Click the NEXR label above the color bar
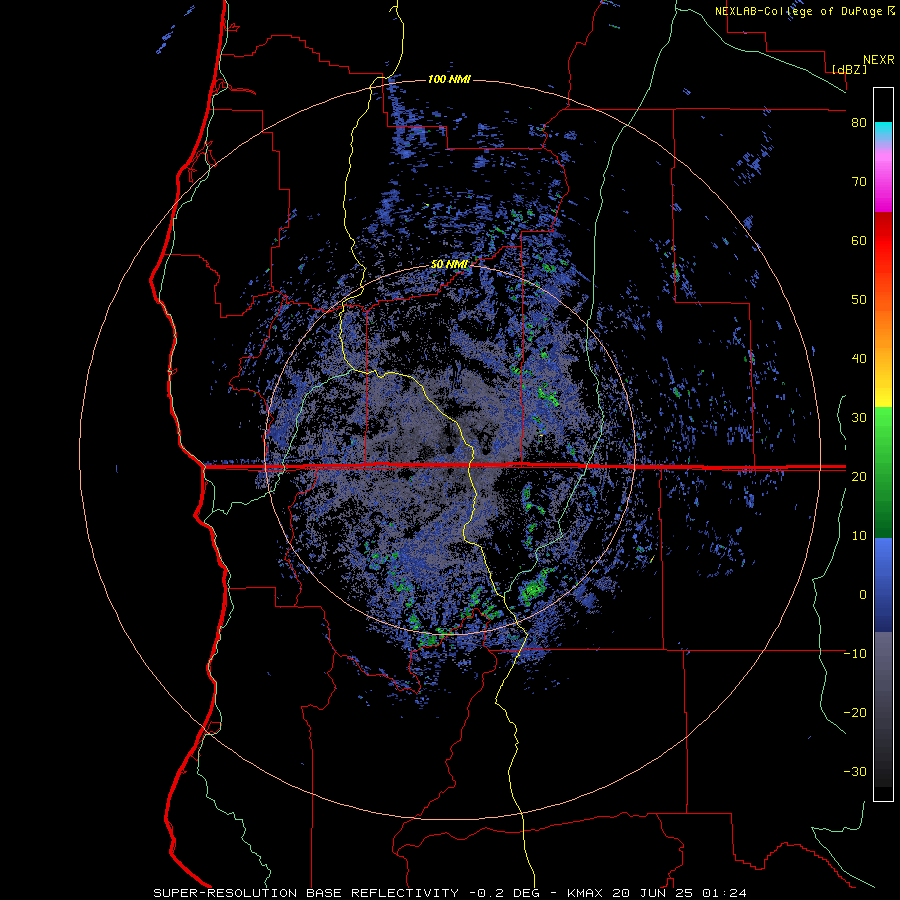 [879, 60]
